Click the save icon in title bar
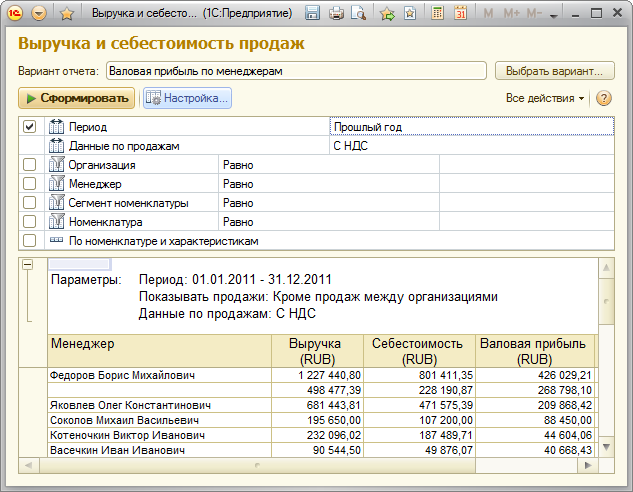 [313, 14]
